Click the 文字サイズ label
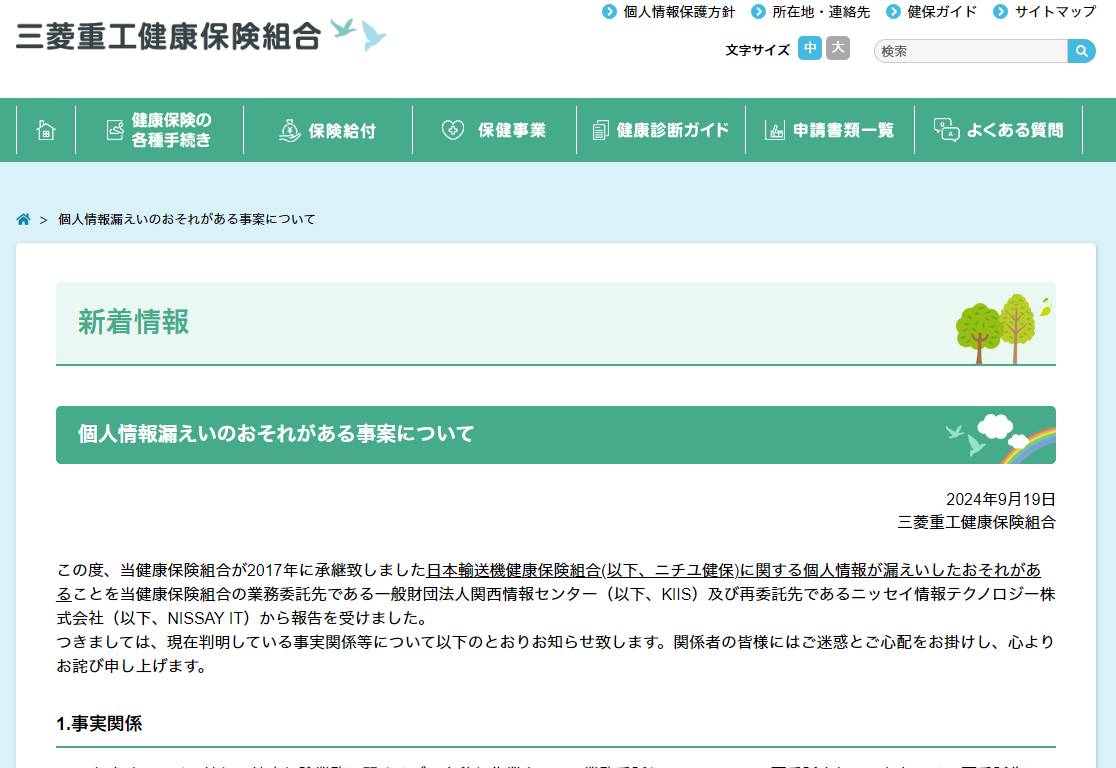This screenshot has width=1116, height=768. click(757, 50)
